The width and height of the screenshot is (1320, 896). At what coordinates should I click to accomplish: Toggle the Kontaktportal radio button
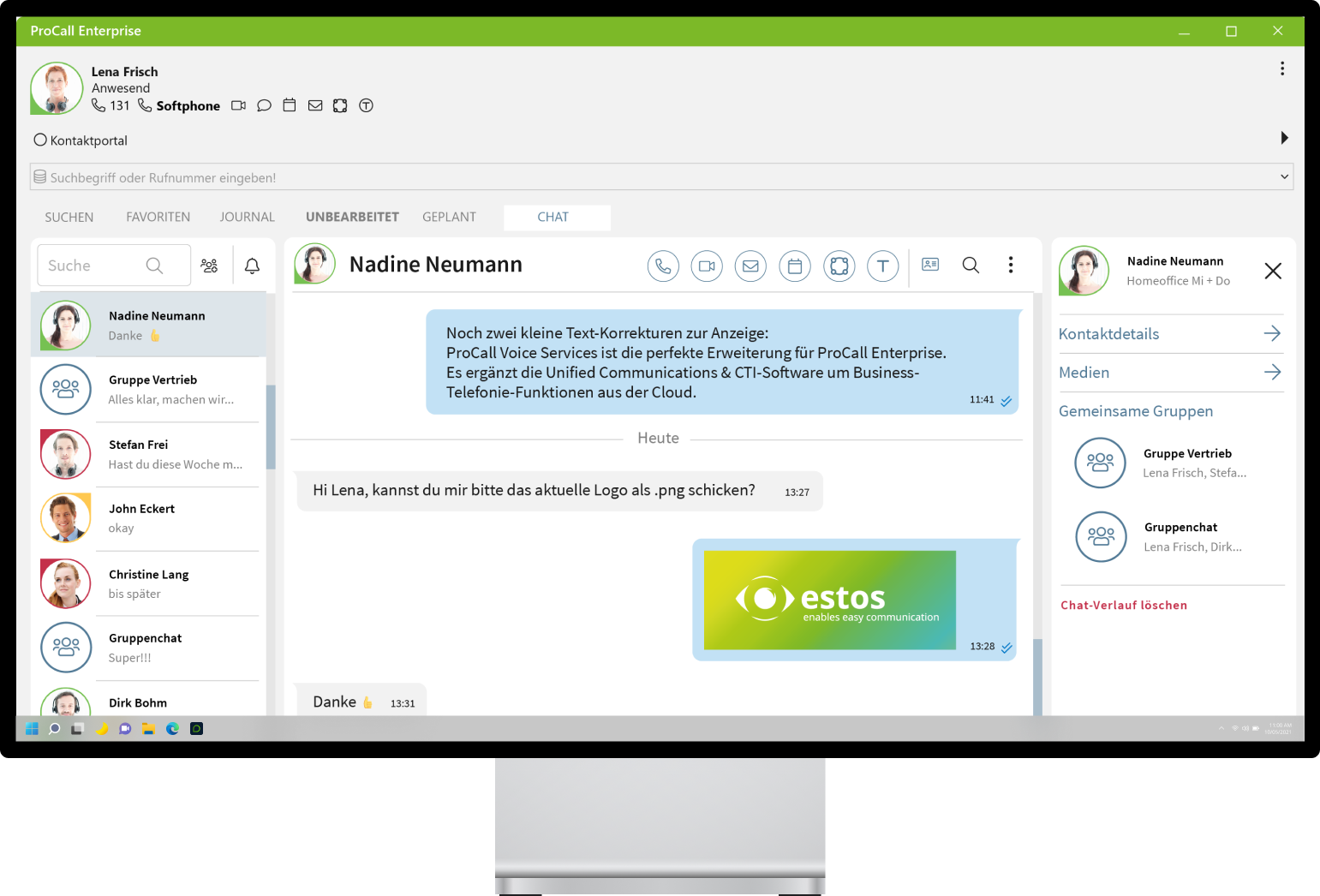[40, 140]
